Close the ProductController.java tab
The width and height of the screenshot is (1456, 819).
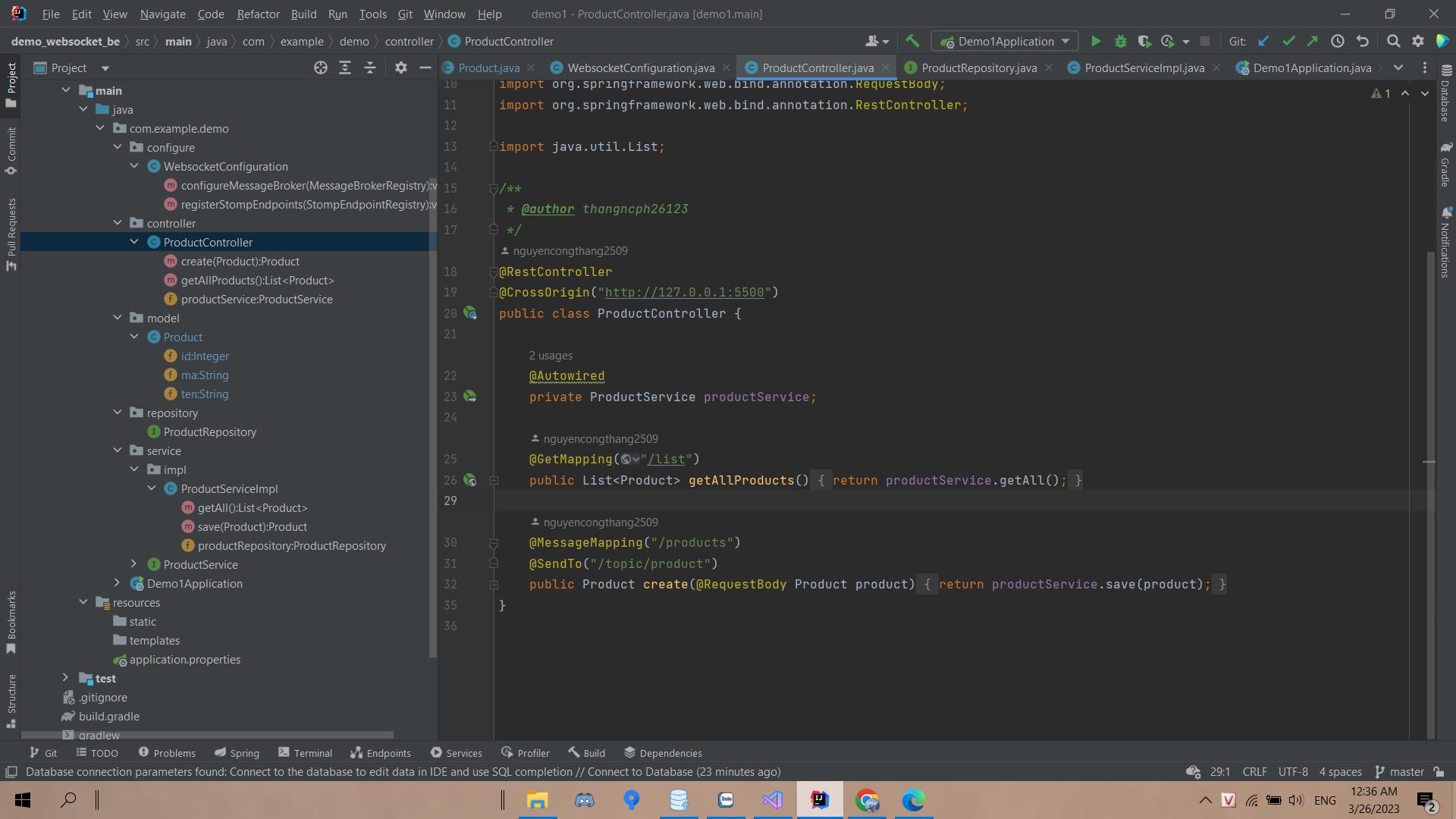[886, 68]
